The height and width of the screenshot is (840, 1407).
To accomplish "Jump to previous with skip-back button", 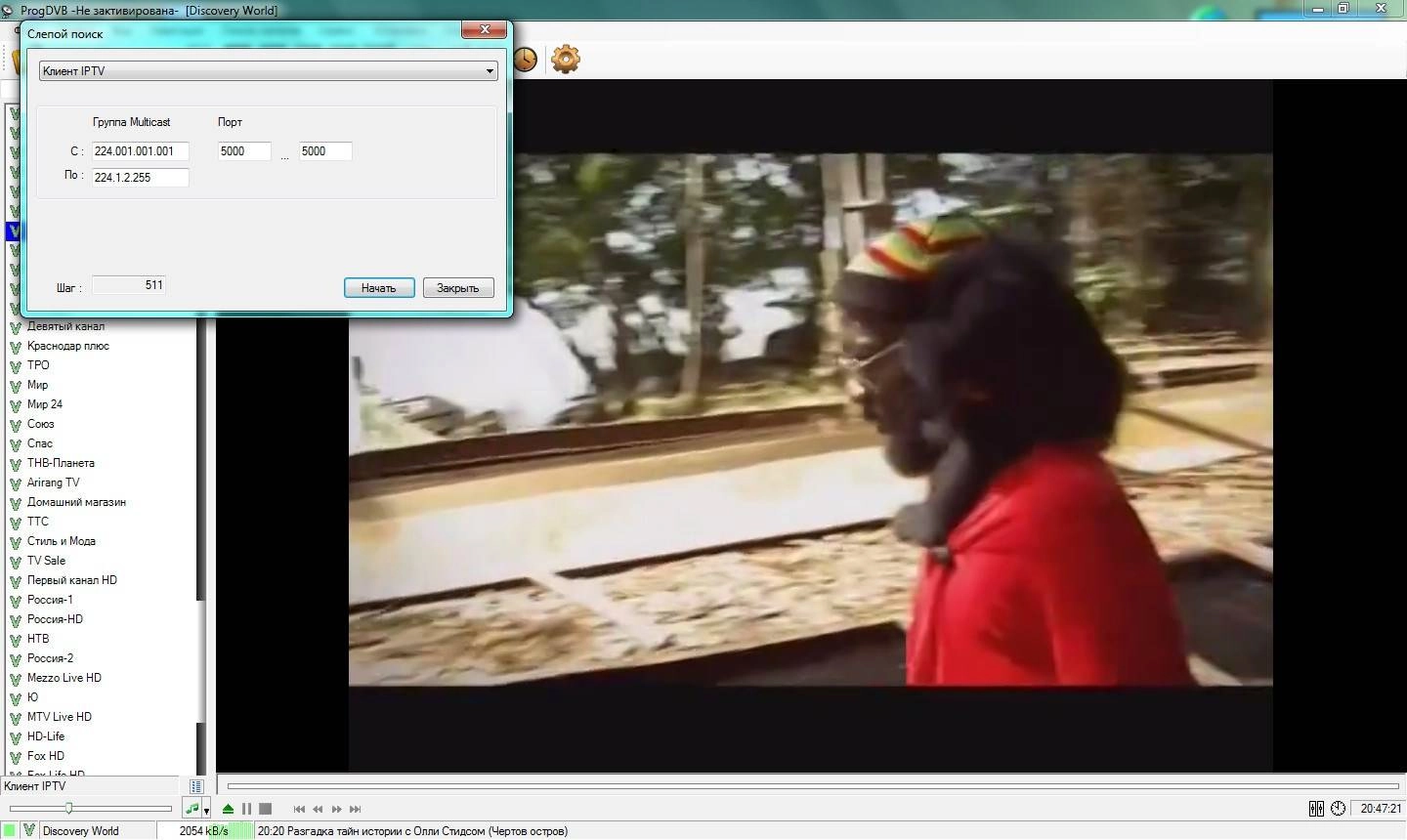I will pyautogui.click(x=299, y=809).
